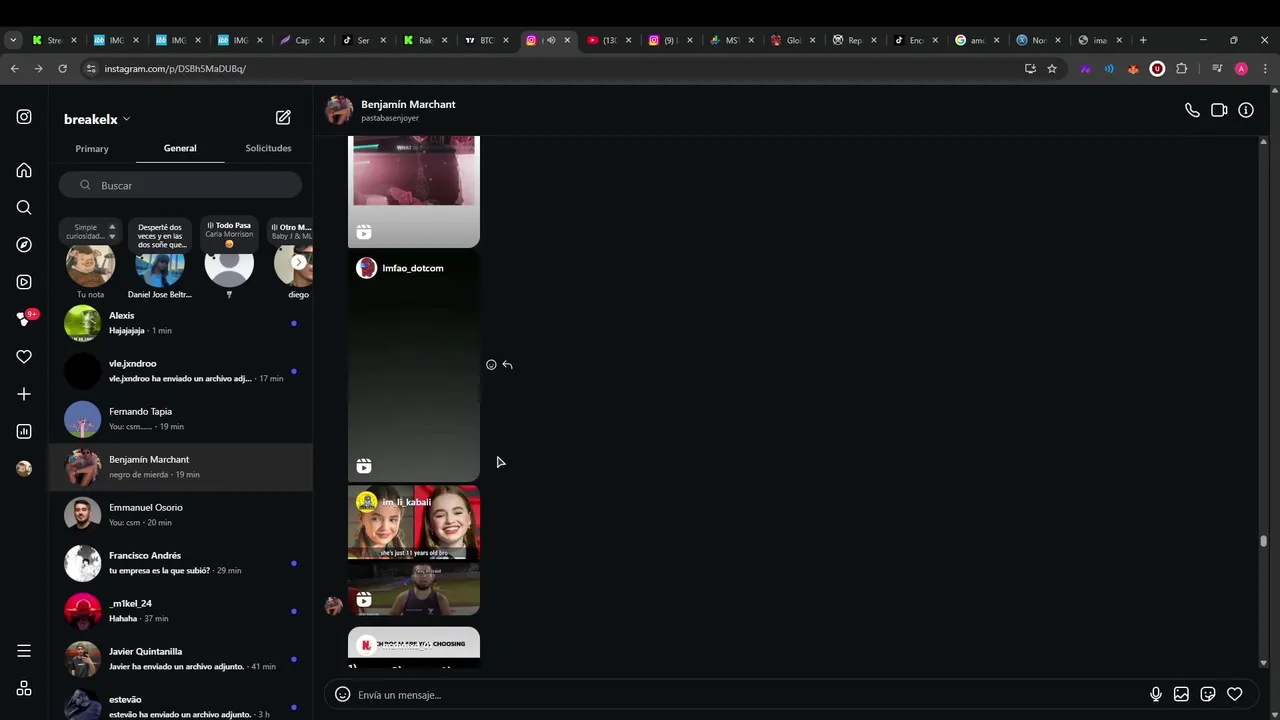1280x720 pixels.
Task: Open chat with Emmanuel Osorio
Action: click(180, 515)
